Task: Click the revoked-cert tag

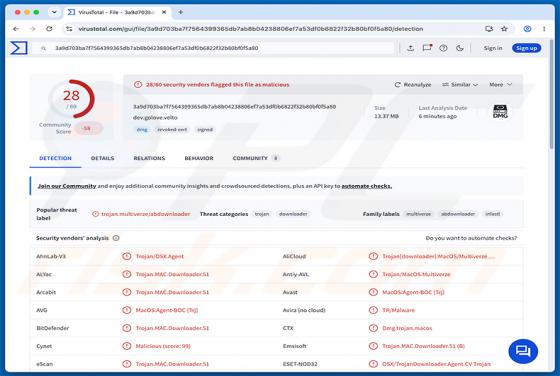Action: click(x=172, y=130)
